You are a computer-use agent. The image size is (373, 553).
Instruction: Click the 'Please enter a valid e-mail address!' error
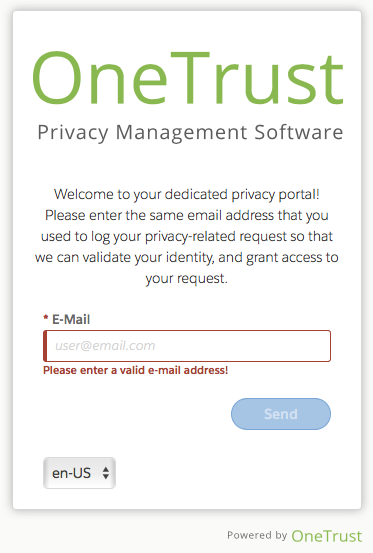pos(135,370)
